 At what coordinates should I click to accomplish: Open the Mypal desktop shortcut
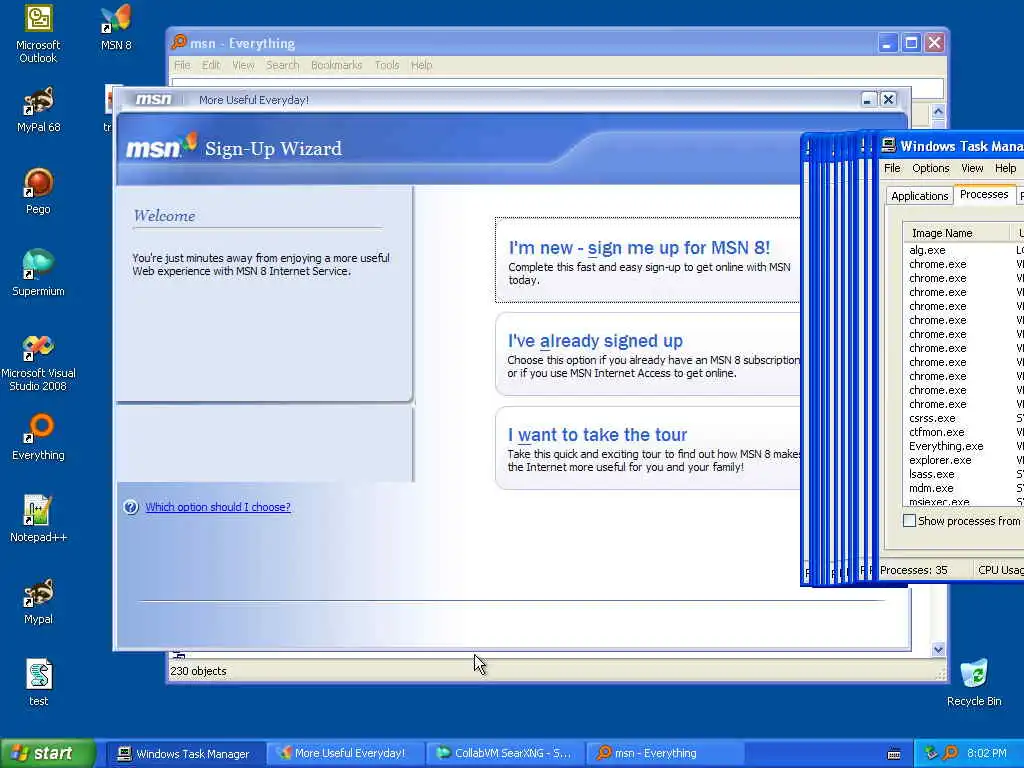point(38,601)
